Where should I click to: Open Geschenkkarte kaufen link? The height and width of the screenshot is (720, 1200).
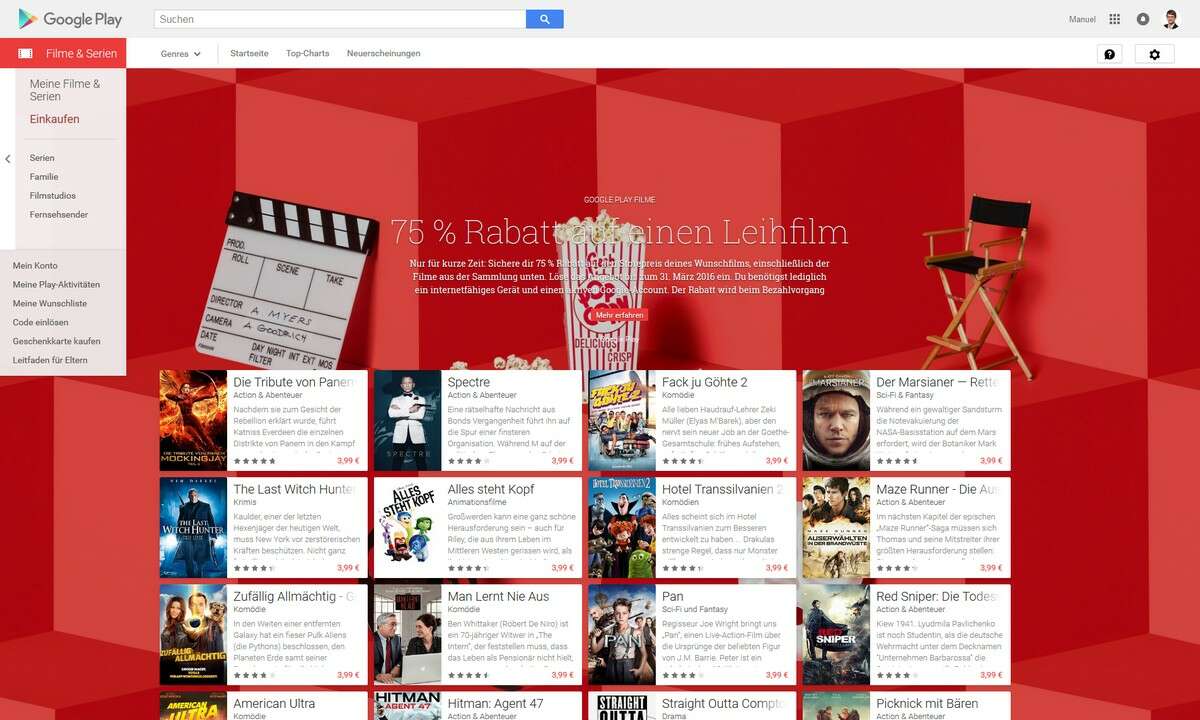[x=56, y=342]
